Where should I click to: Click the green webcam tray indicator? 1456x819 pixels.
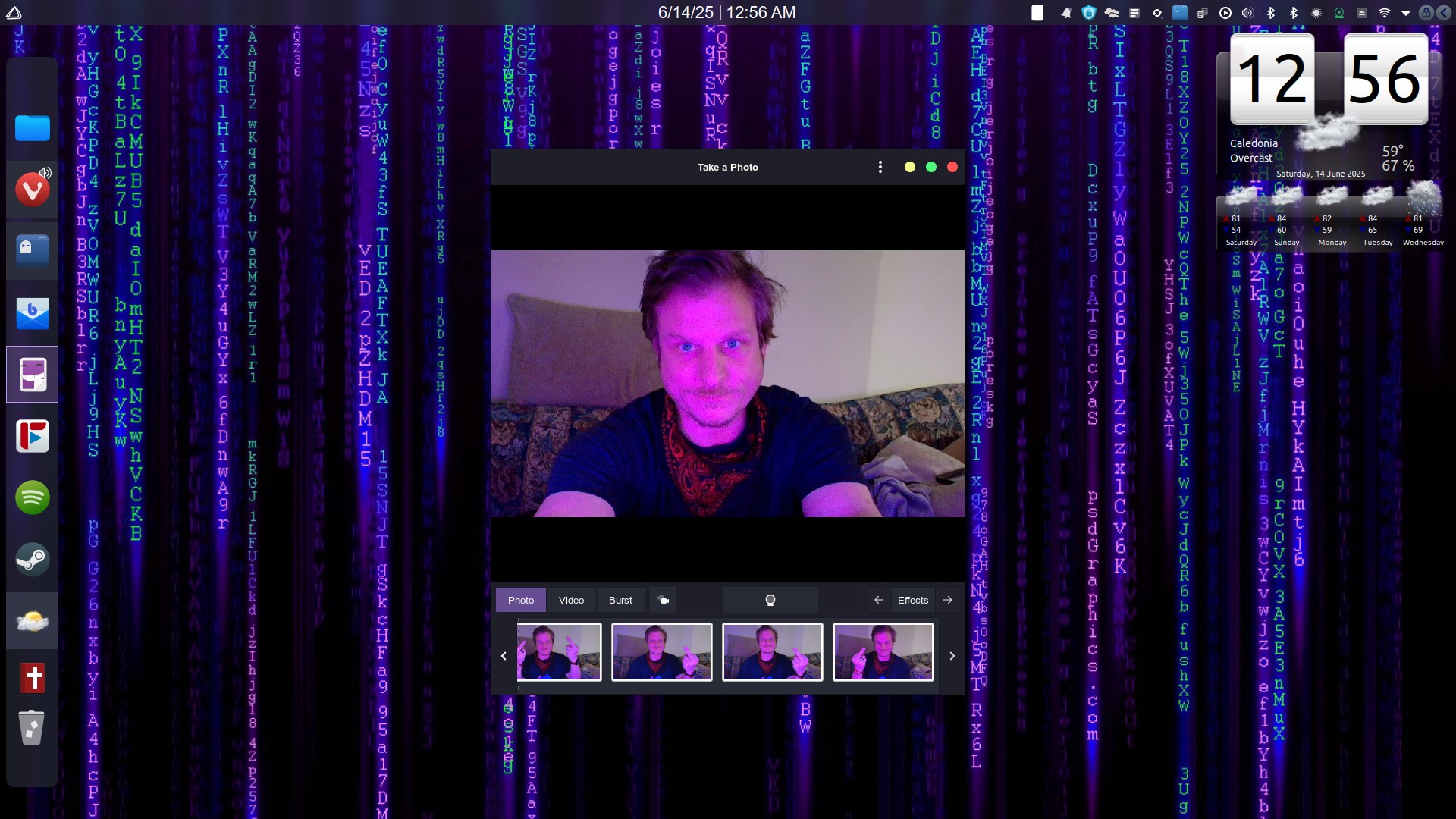(1339, 13)
